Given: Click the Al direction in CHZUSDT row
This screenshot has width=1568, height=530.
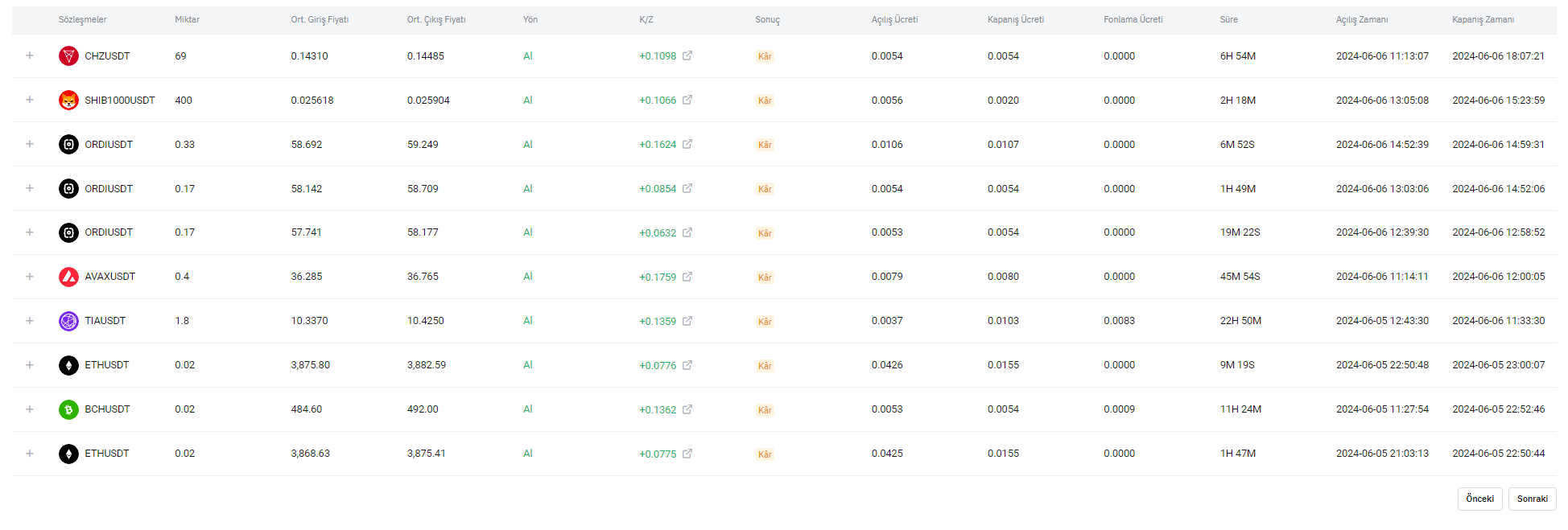Looking at the screenshot, I should (x=528, y=56).
